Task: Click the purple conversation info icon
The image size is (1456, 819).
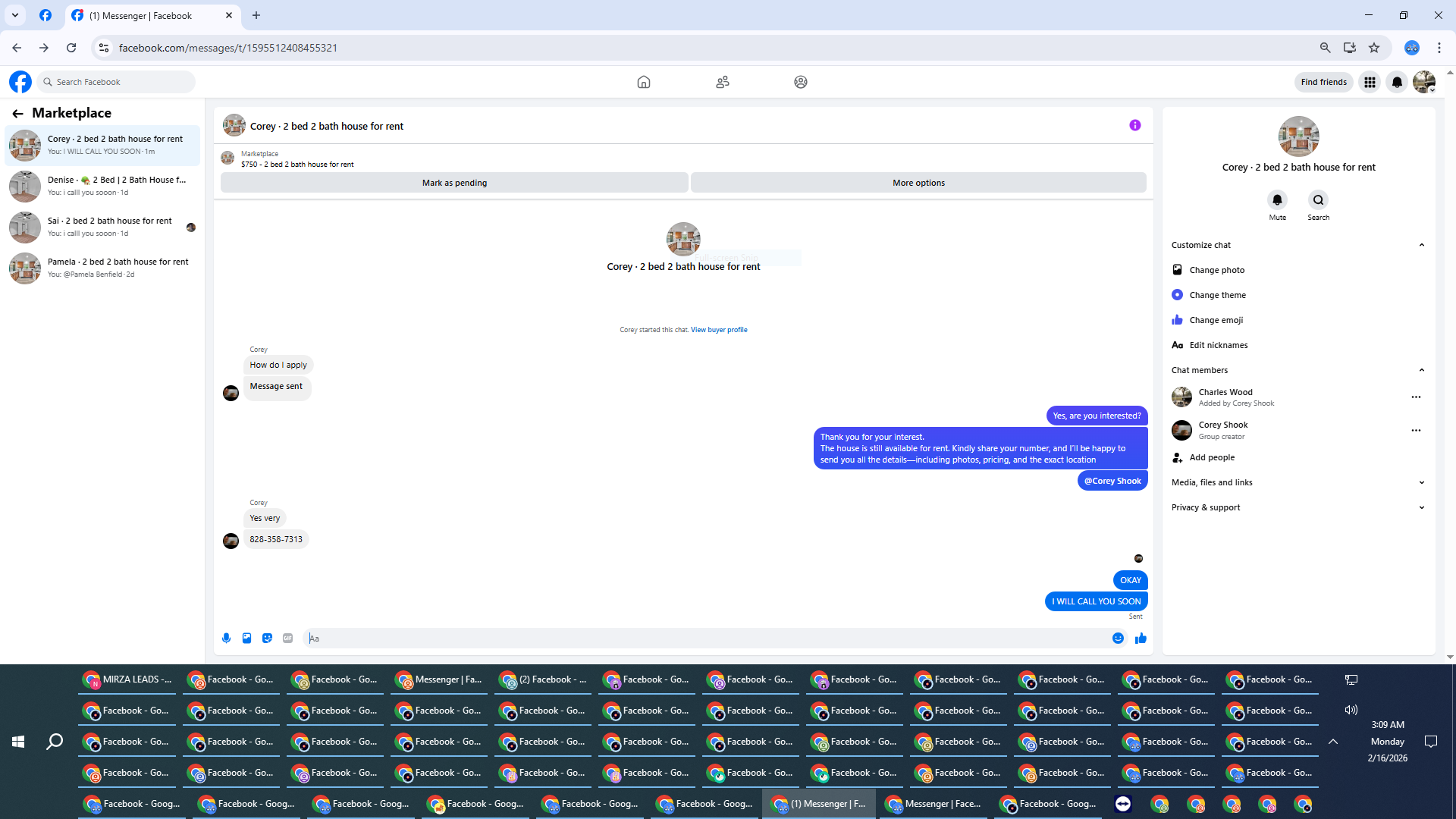Action: pos(1134,126)
